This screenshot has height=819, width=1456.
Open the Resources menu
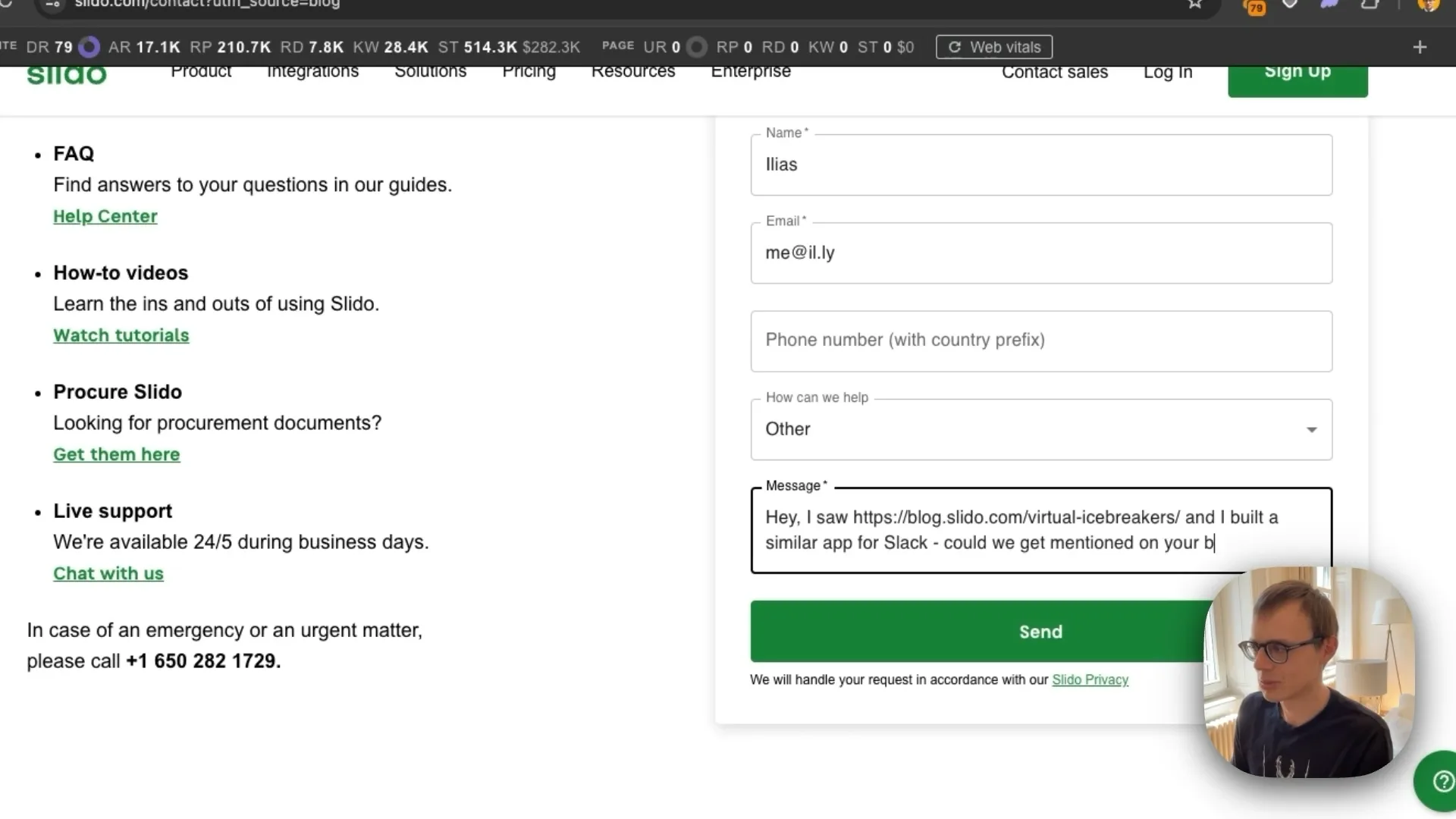click(x=633, y=72)
